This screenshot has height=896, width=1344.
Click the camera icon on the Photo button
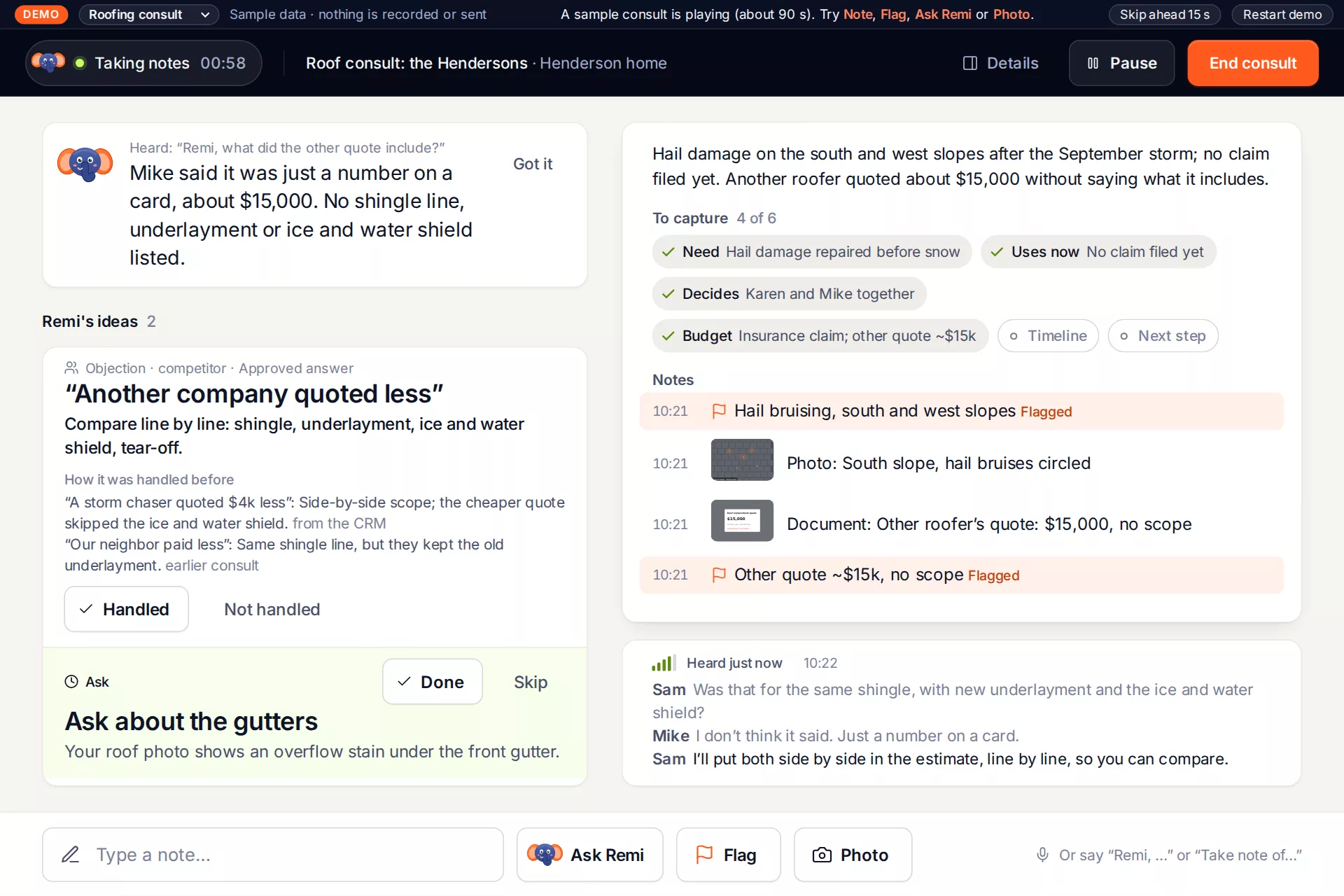tap(822, 855)
